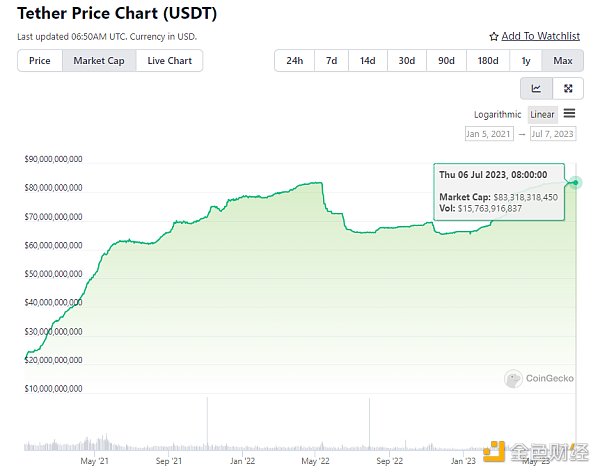Viewport: 600px width, 473px height.
Task: Select the Market Cap tab
Action: [x=99, y=60]
